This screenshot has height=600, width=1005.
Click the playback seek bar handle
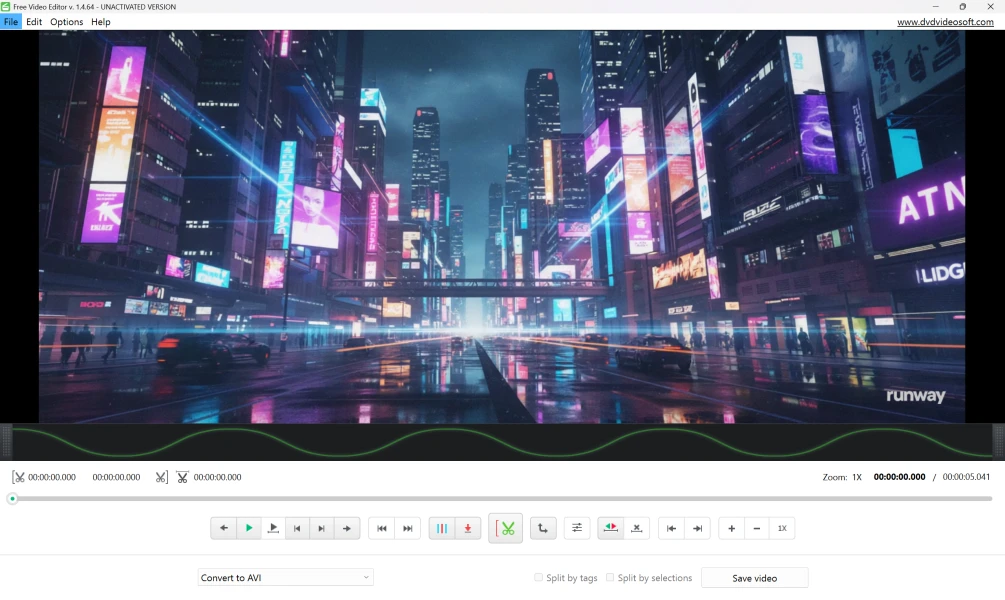(13, 498)
